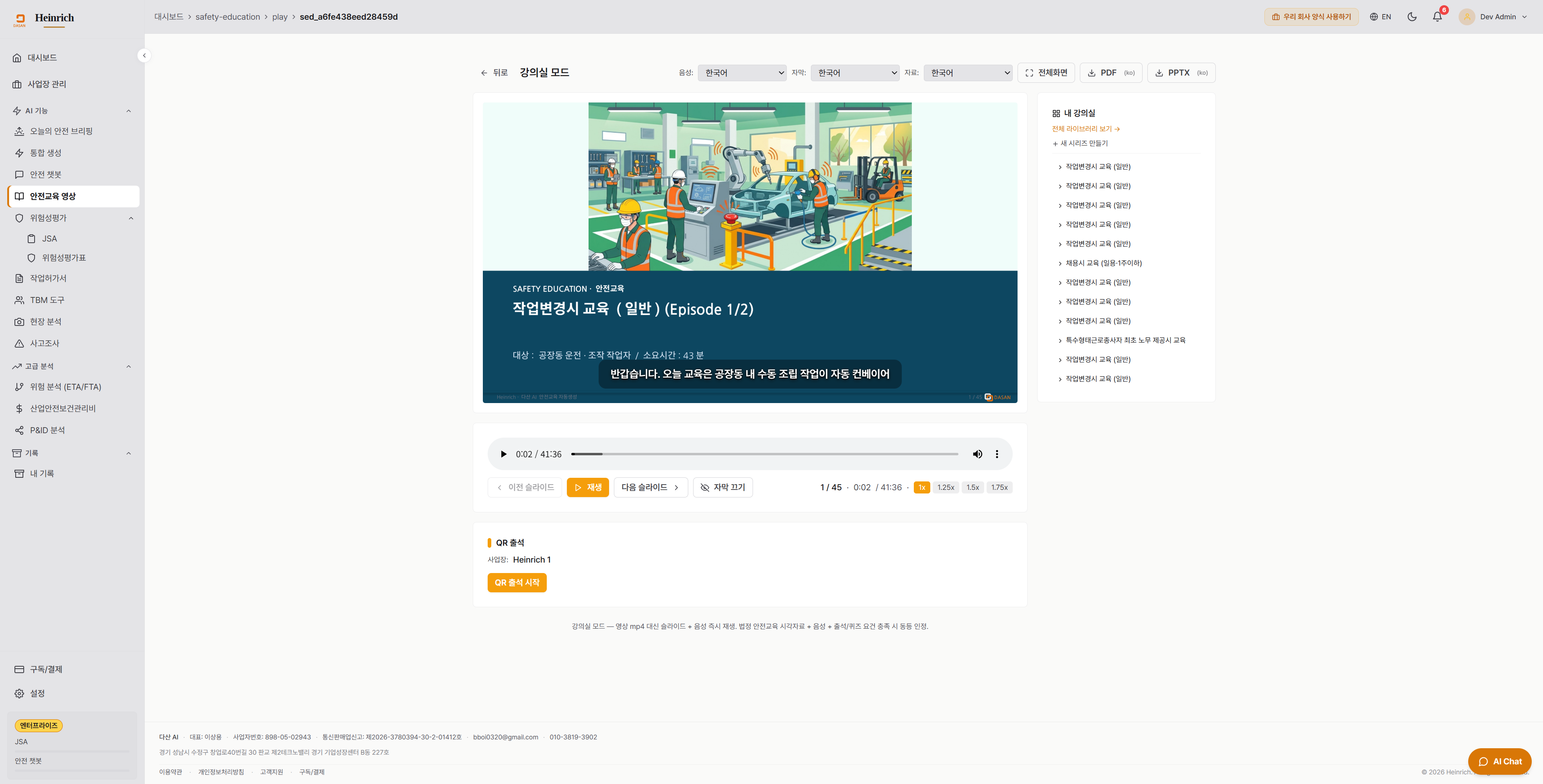Open 위험 분석 (ETA/FTA)

[73, 387]
